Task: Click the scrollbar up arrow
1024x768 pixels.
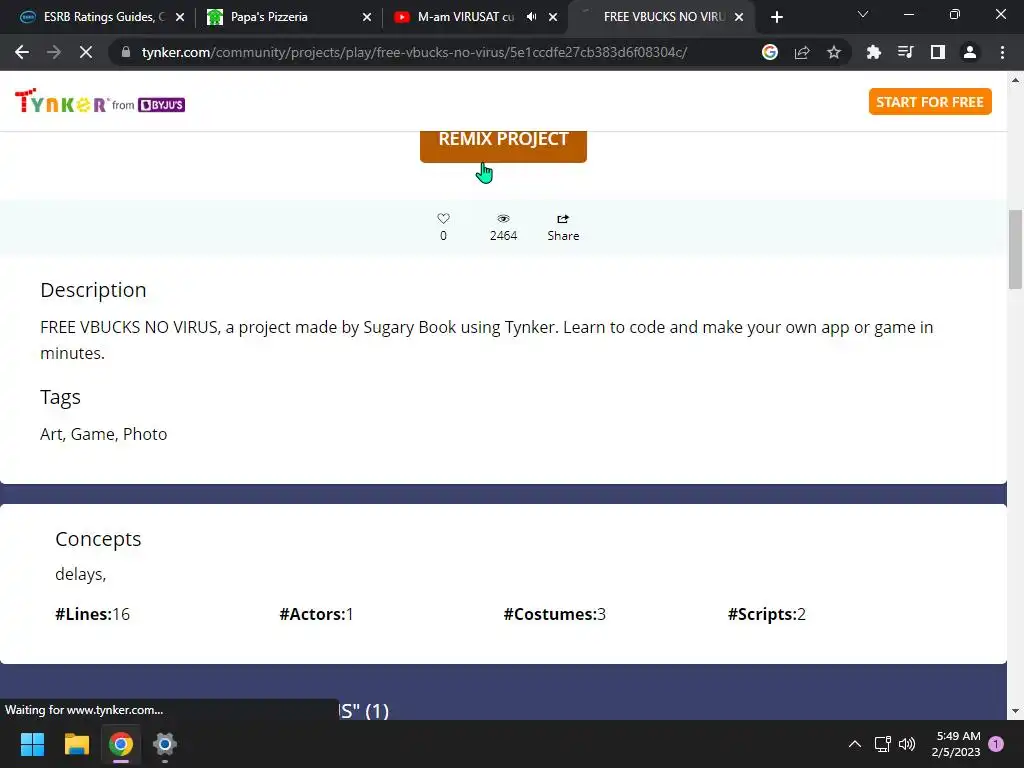Action: tap(1016, 80)
